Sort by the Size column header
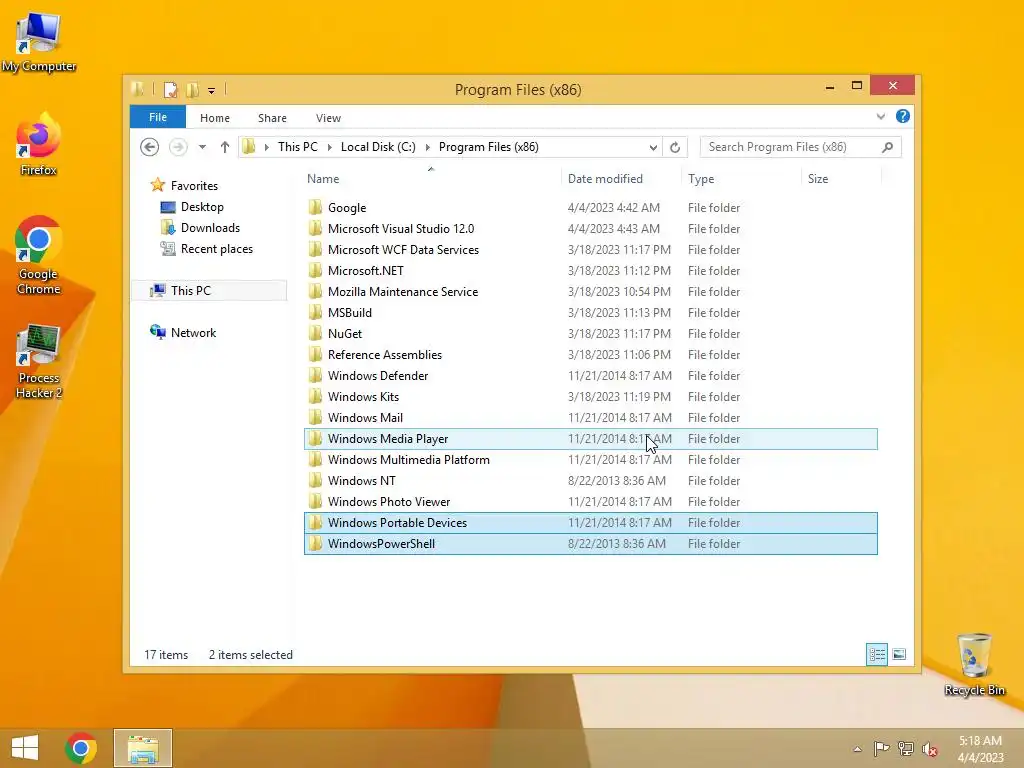The image size is (1024, 768). pyautogui.click(x=841, y=178)
